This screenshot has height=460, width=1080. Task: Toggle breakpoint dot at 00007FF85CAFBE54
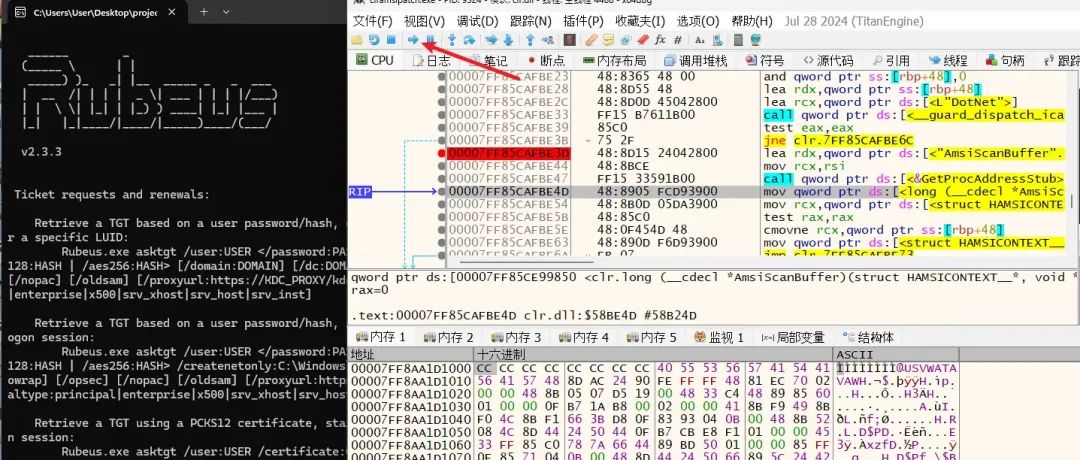(442, 204)
